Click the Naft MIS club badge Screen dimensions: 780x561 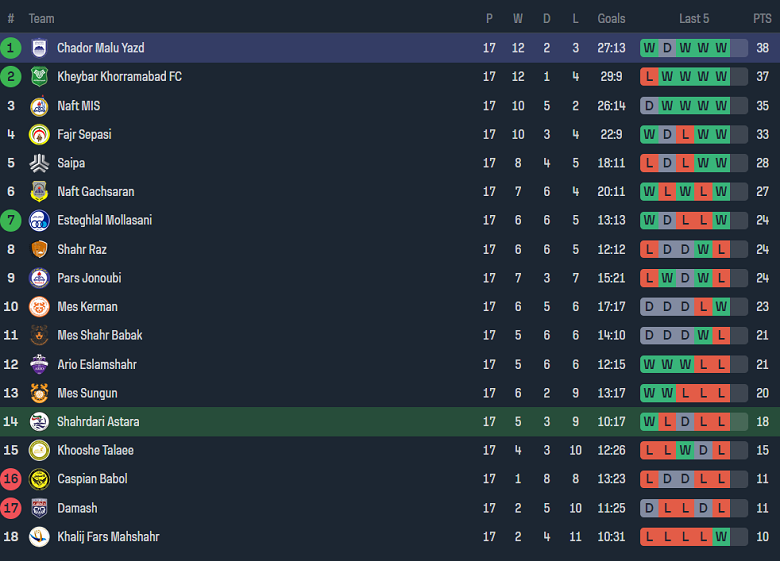coord(39,106)
